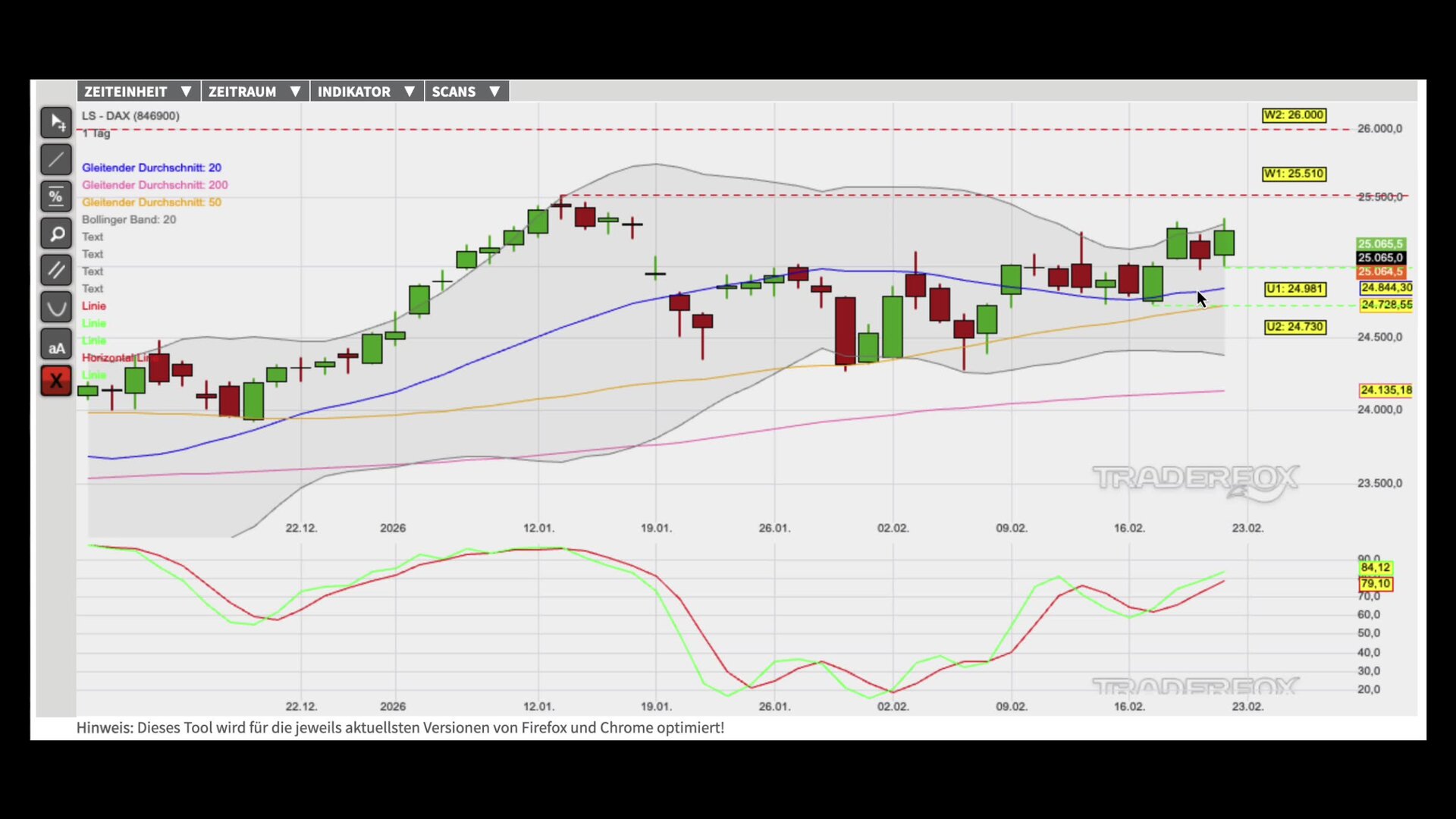Select the parallel channel lines tool

56,271
